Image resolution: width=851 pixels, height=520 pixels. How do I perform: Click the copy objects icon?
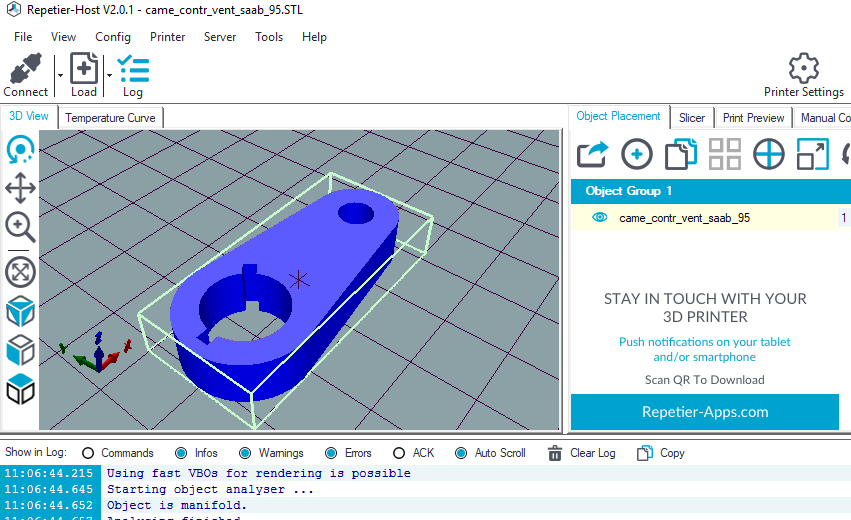pos(680,154)
